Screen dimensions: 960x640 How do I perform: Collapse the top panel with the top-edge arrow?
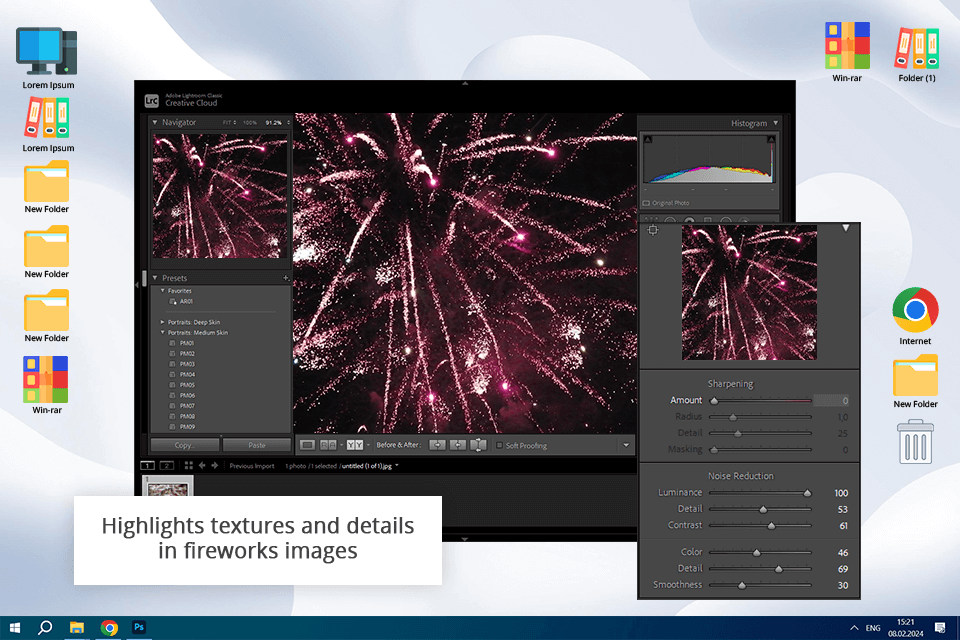click(x=465, y=83)
